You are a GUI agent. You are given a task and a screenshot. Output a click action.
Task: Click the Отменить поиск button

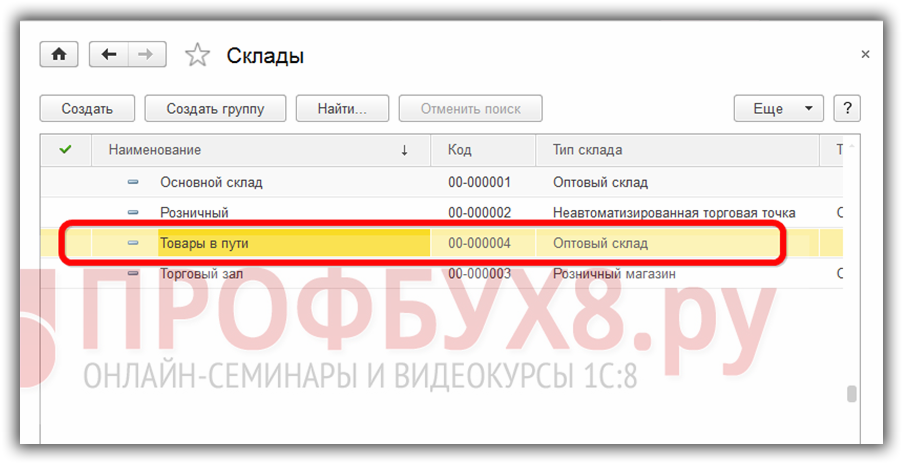click(x=470, y=108)
